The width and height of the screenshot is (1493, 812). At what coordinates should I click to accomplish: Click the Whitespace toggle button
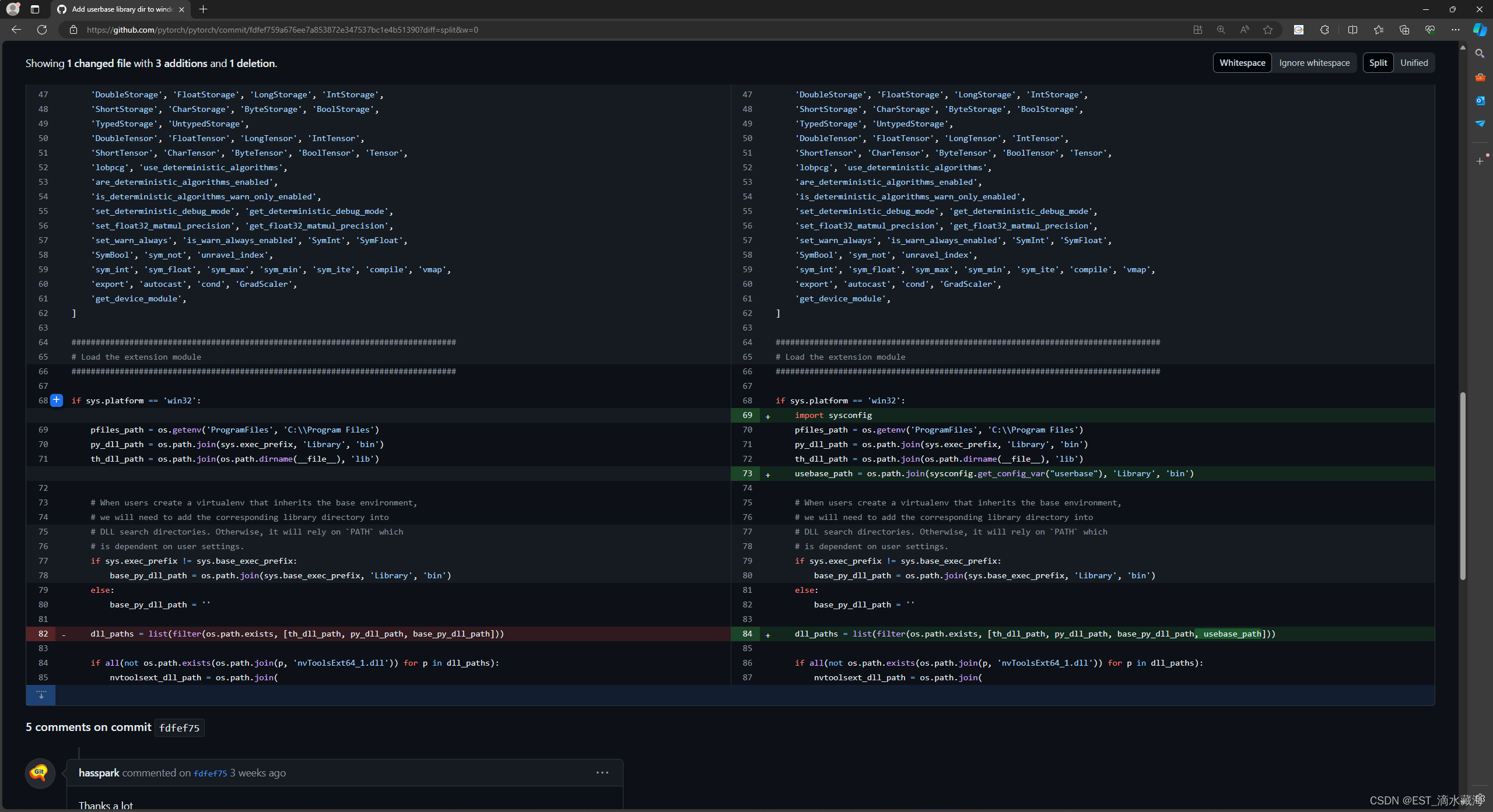point(1242,62)
